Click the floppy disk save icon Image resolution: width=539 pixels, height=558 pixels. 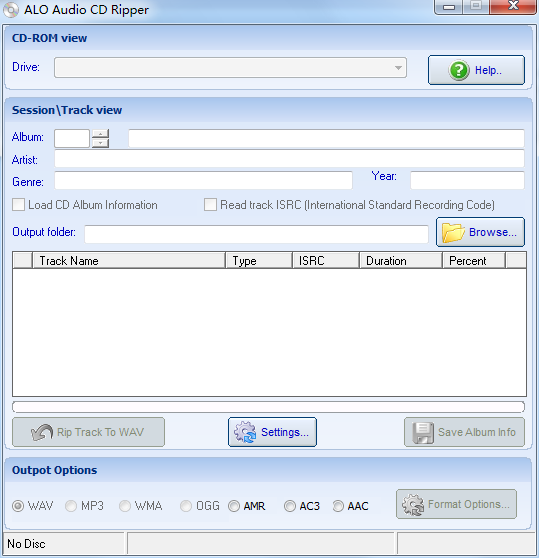click(423, 433)
